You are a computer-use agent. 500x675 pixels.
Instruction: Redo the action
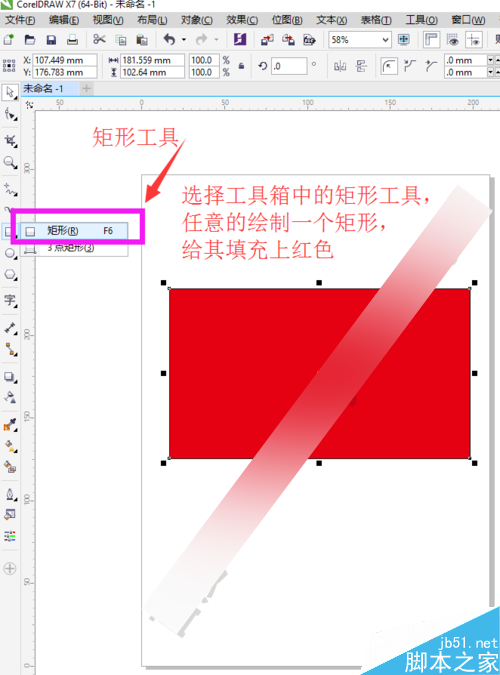coord(202,40)
